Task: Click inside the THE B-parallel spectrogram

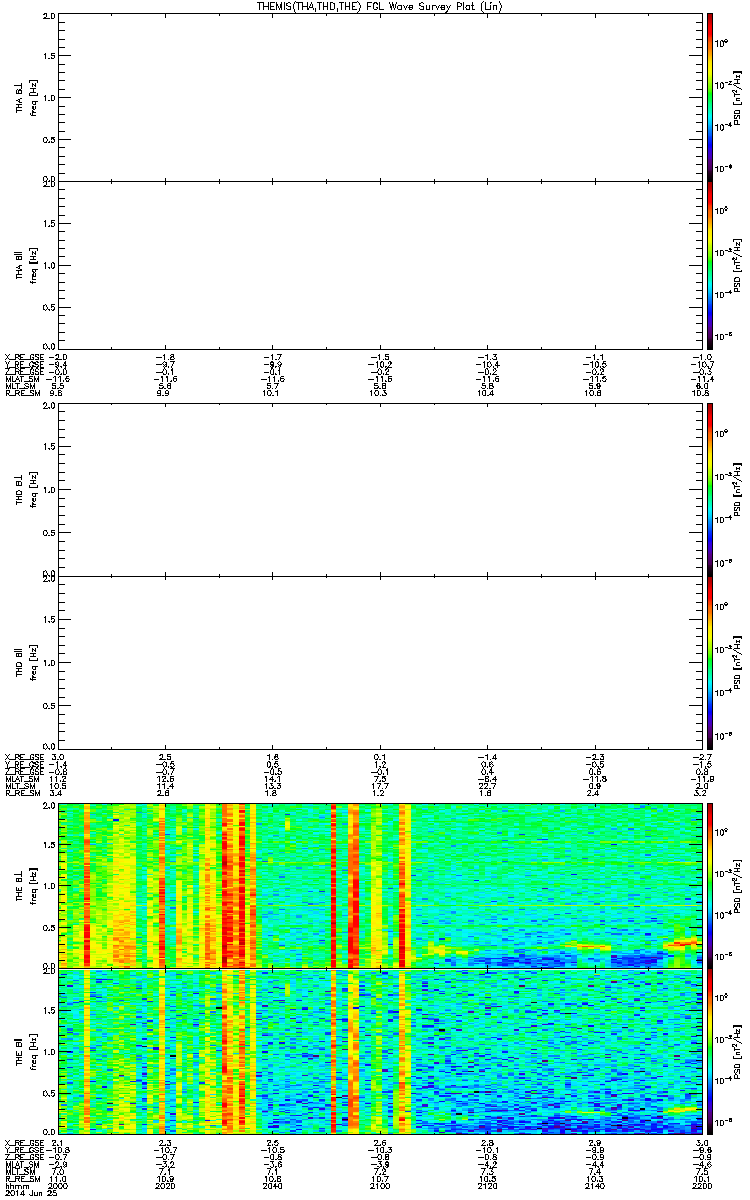Action: (380, 1051)
